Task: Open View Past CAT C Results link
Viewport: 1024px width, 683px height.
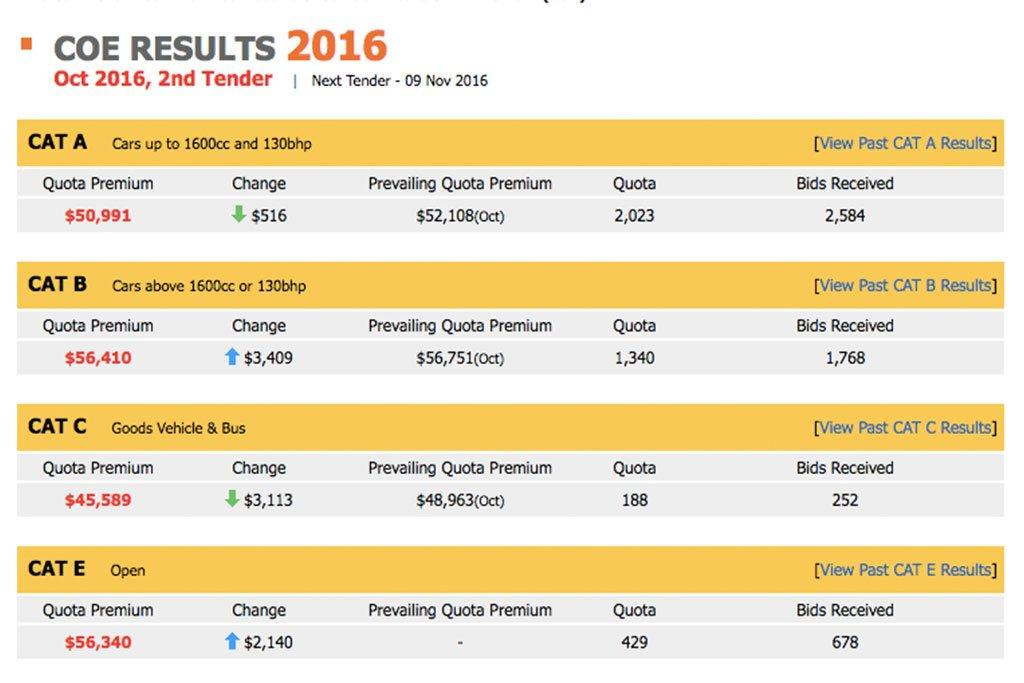Action: [x=905, y=428]
